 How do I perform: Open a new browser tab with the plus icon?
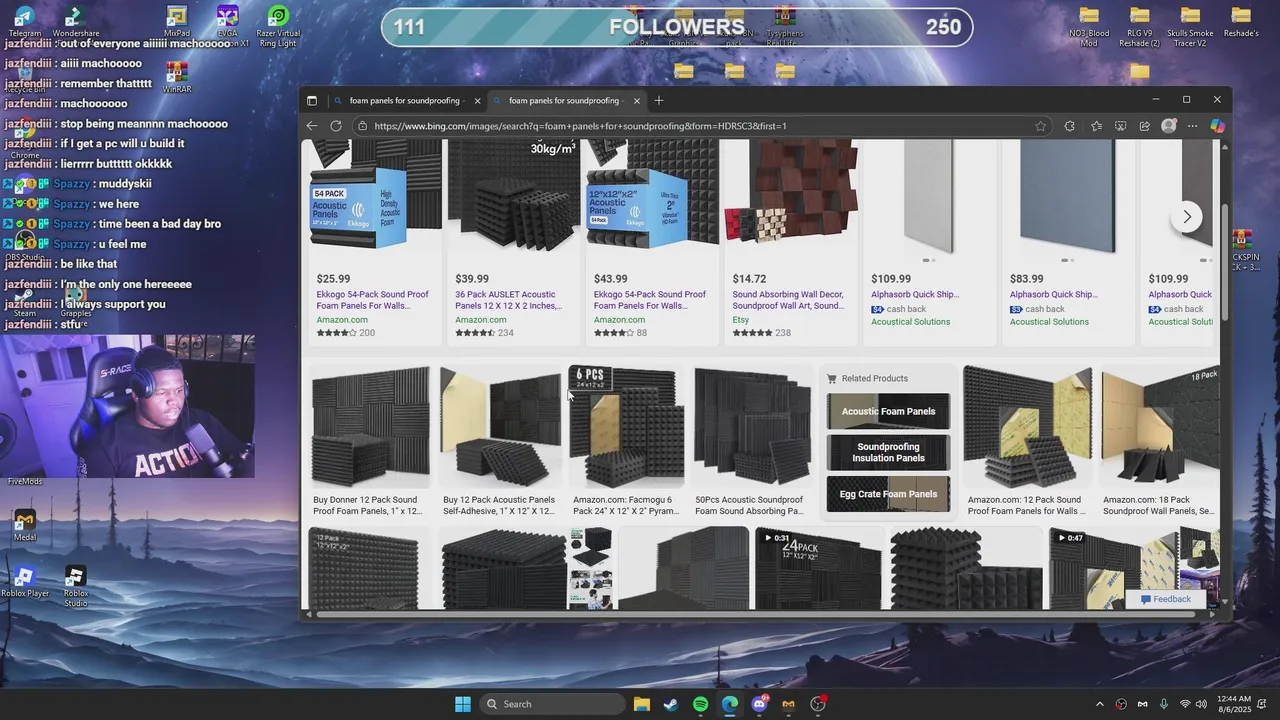tap(659, 101)
